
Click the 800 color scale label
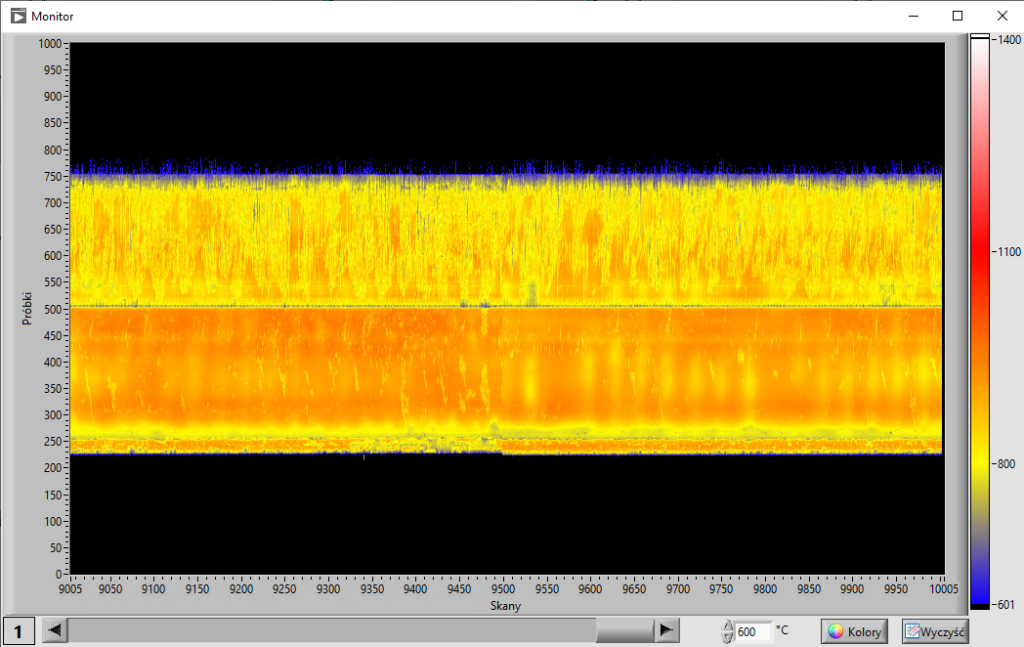[x=1006, y=464]
